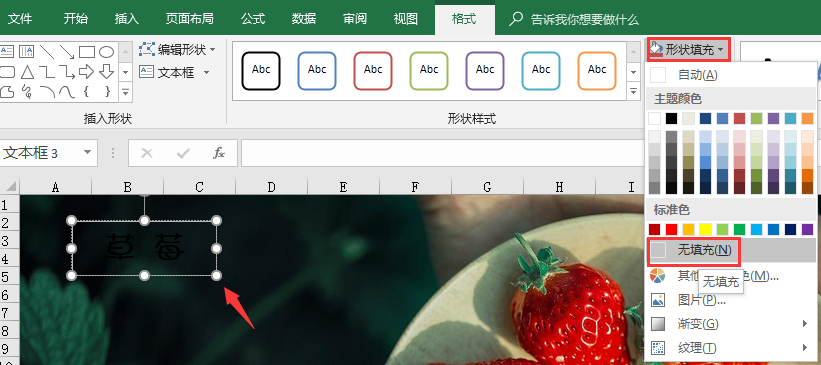The width and height of the screenshot is (821, 365).
Task: Open More Fill Colors menu item
Action: pyautogui.click(x=731, y=275)
